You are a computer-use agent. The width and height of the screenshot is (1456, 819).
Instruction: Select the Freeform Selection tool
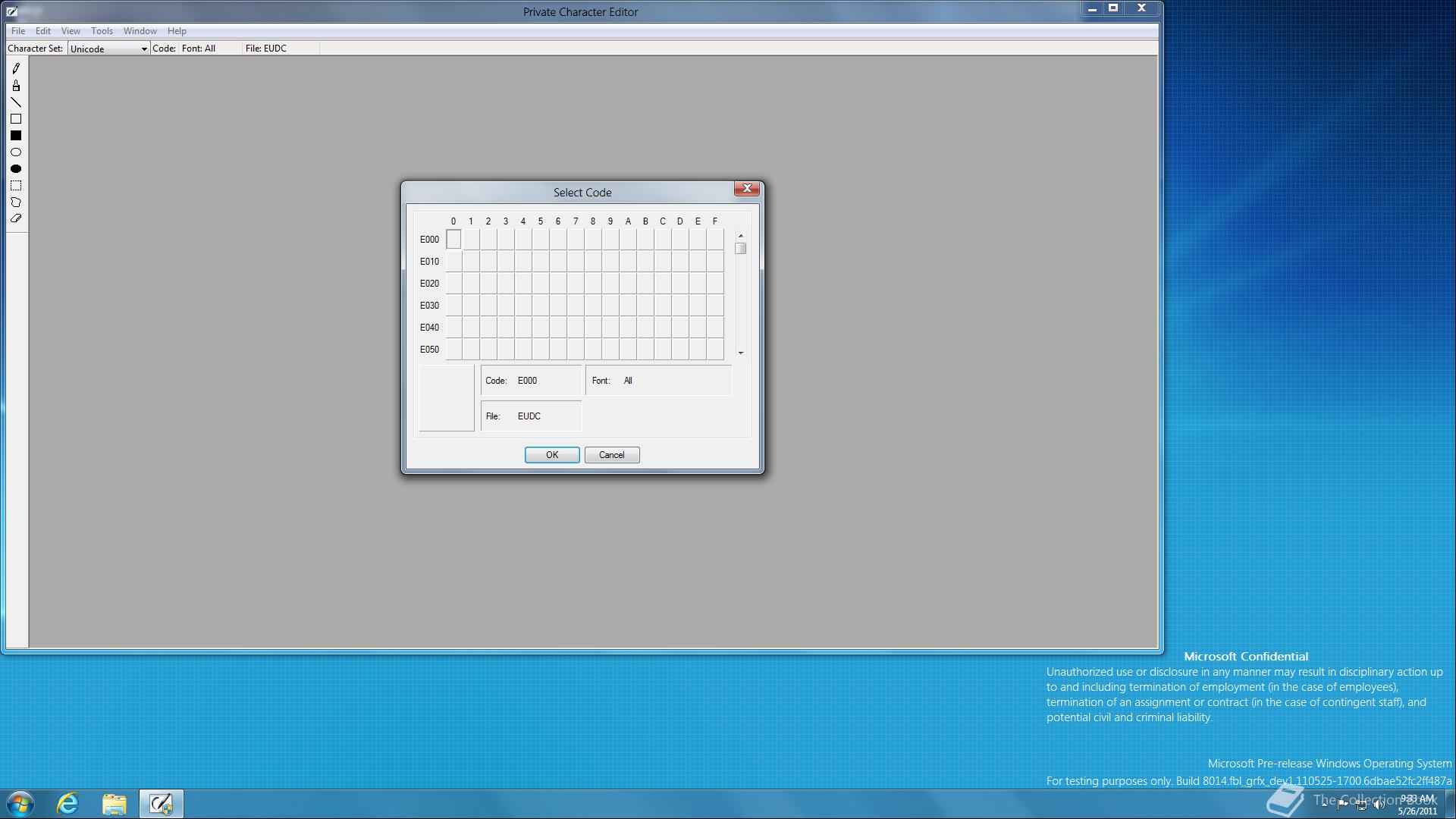click(x=16, y=202)
